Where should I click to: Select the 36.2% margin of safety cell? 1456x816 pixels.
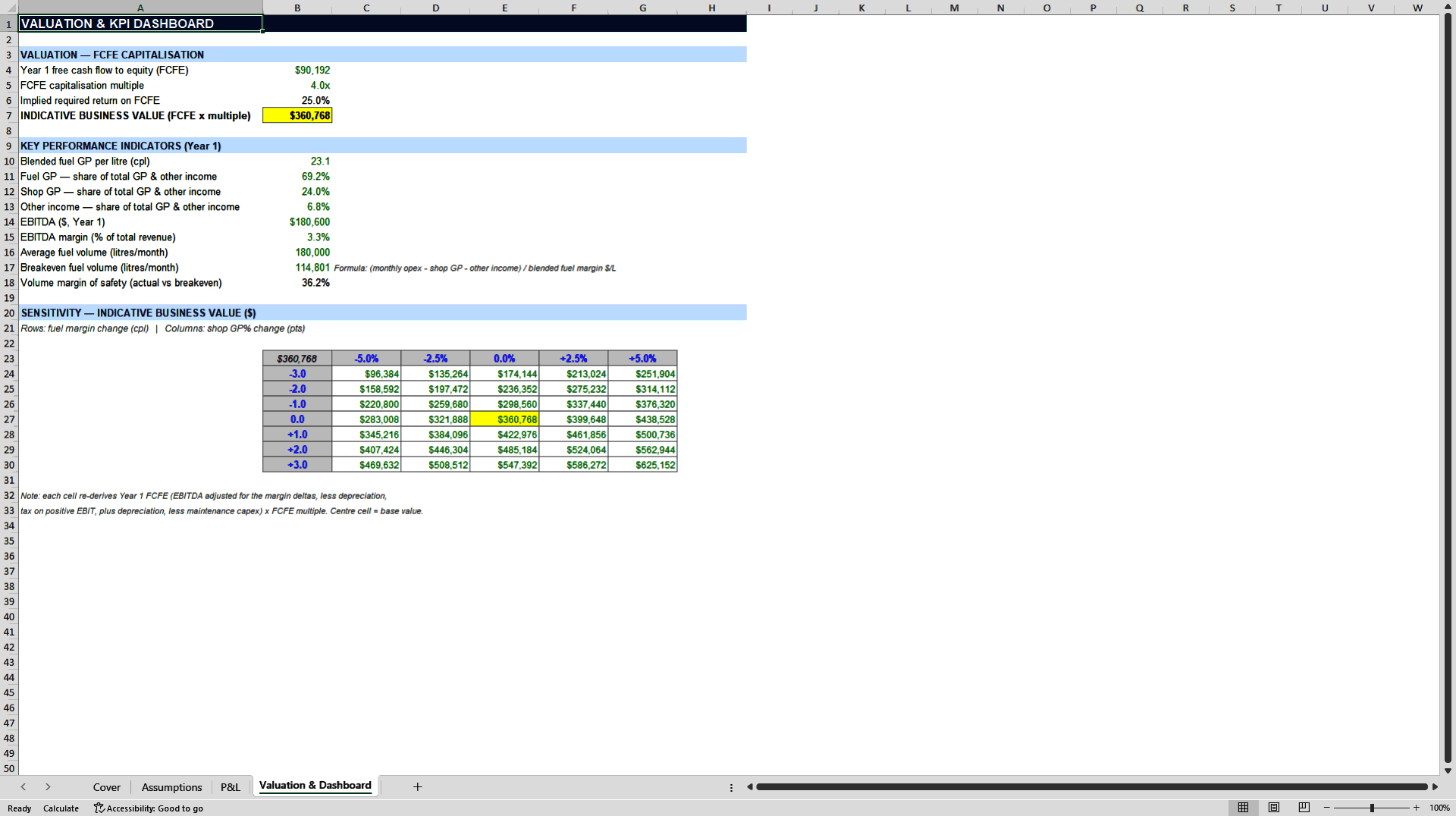pyautogui.click(x=297, y=282)
